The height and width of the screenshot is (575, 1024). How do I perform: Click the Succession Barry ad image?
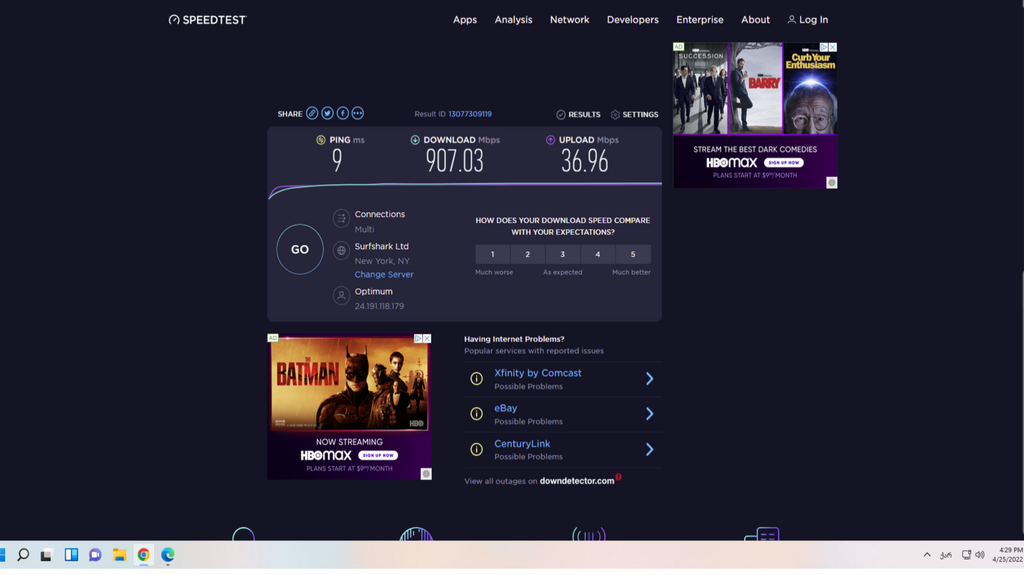pos(755,88)
